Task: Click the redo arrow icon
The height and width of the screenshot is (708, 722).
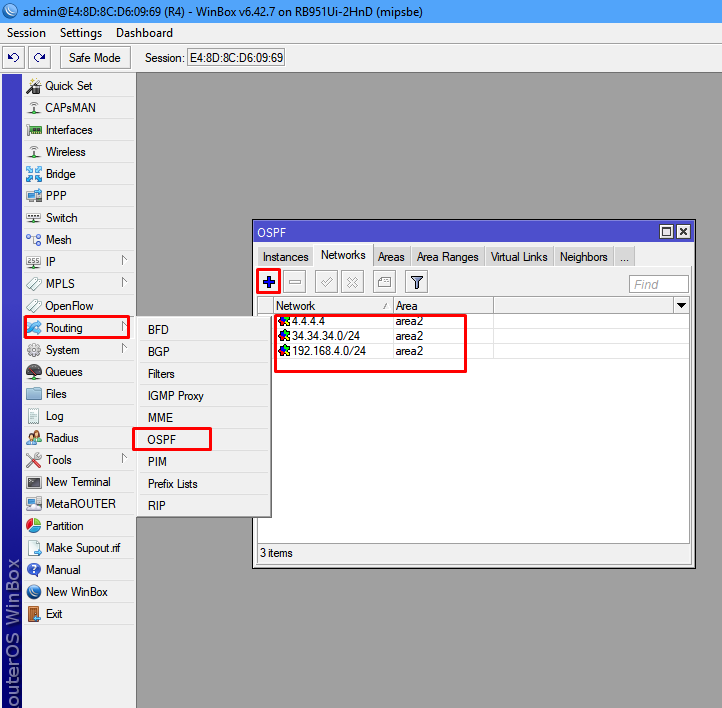Action: pyautogui.click(x=40, y=58)
